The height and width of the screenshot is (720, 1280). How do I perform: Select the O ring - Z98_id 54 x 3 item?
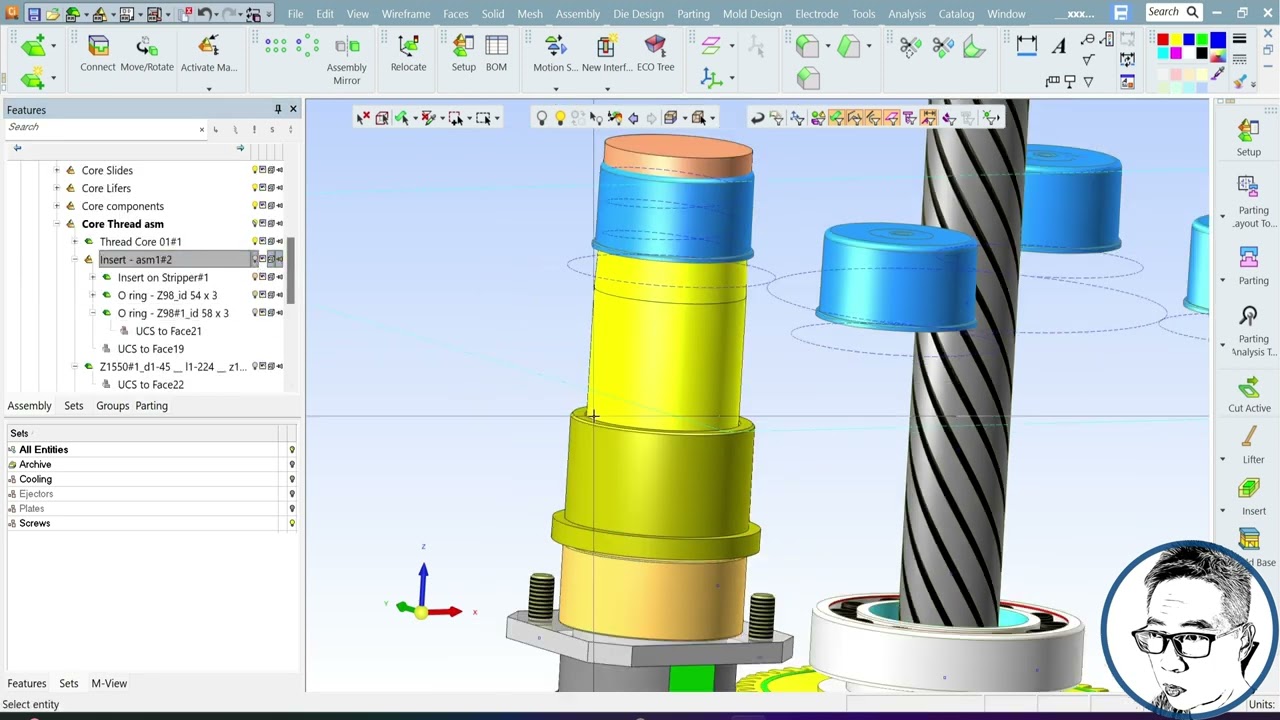(167, 295)
